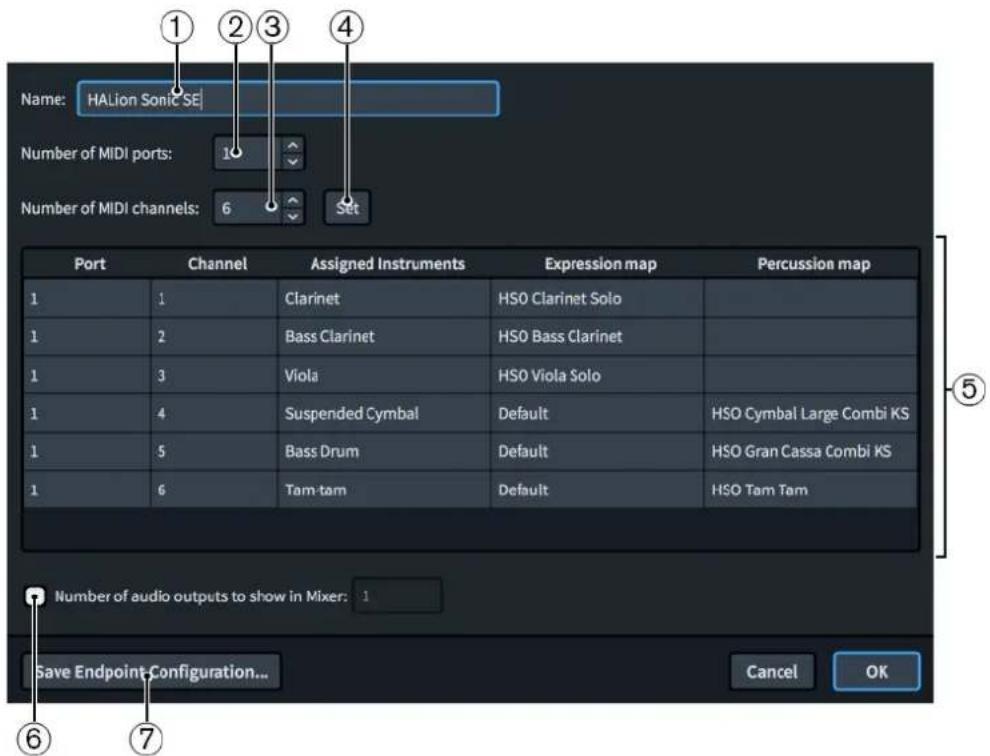Image resolution: width=990 pixels, height=756 pixels.
Task: Click the Number of MIDI channels value field
Action: coord(249,207)
